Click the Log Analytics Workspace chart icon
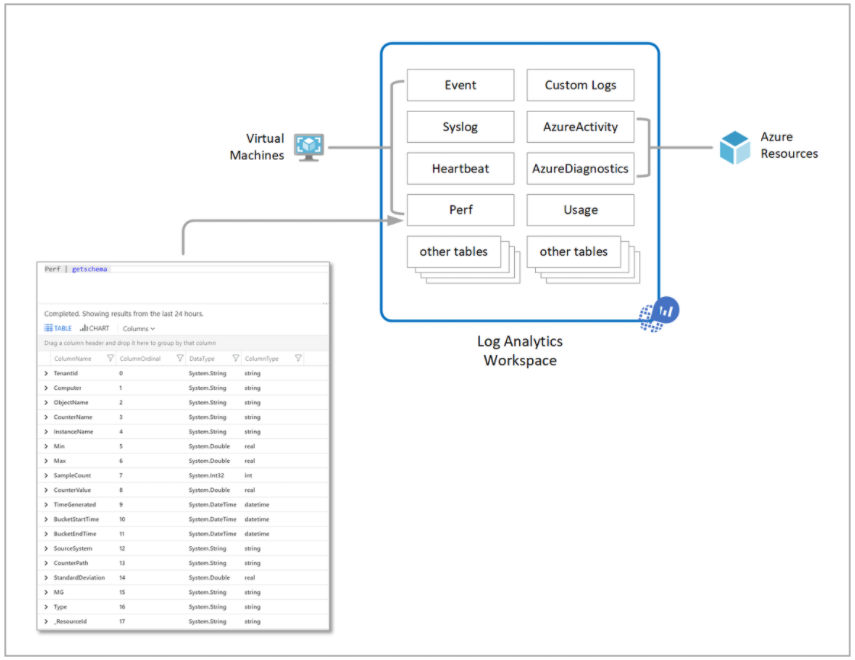855x660 pixels. [x=659, y=315]
